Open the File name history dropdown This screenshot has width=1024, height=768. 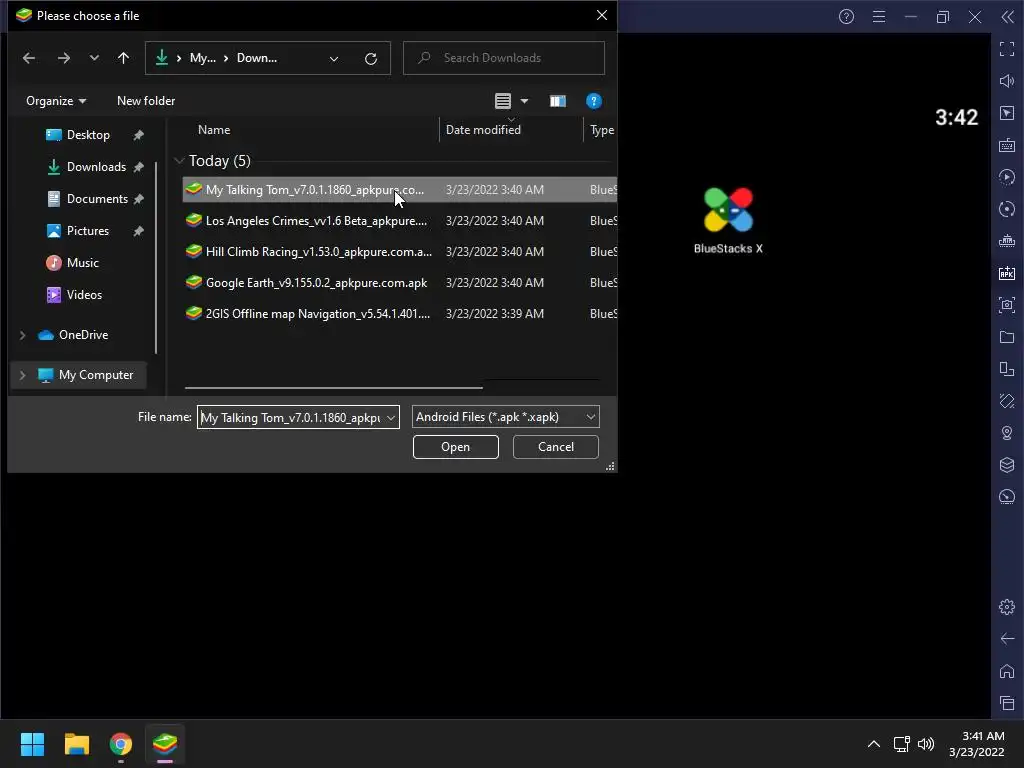[x=391, y=417]
